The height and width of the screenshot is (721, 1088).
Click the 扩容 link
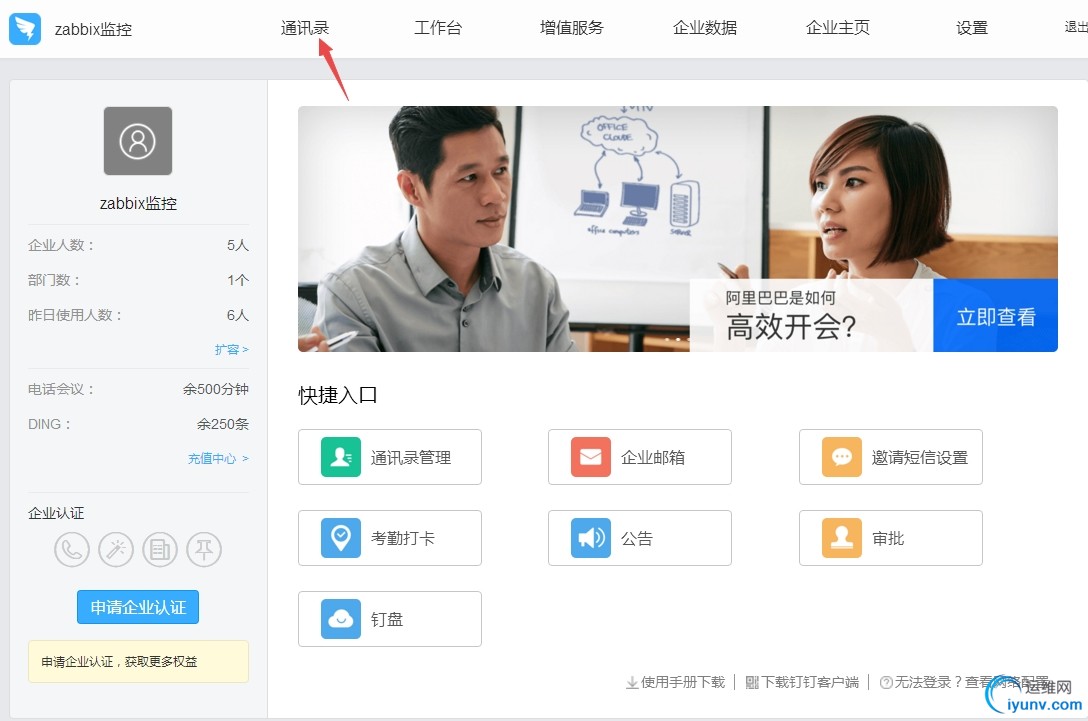[x=231, y=350]
